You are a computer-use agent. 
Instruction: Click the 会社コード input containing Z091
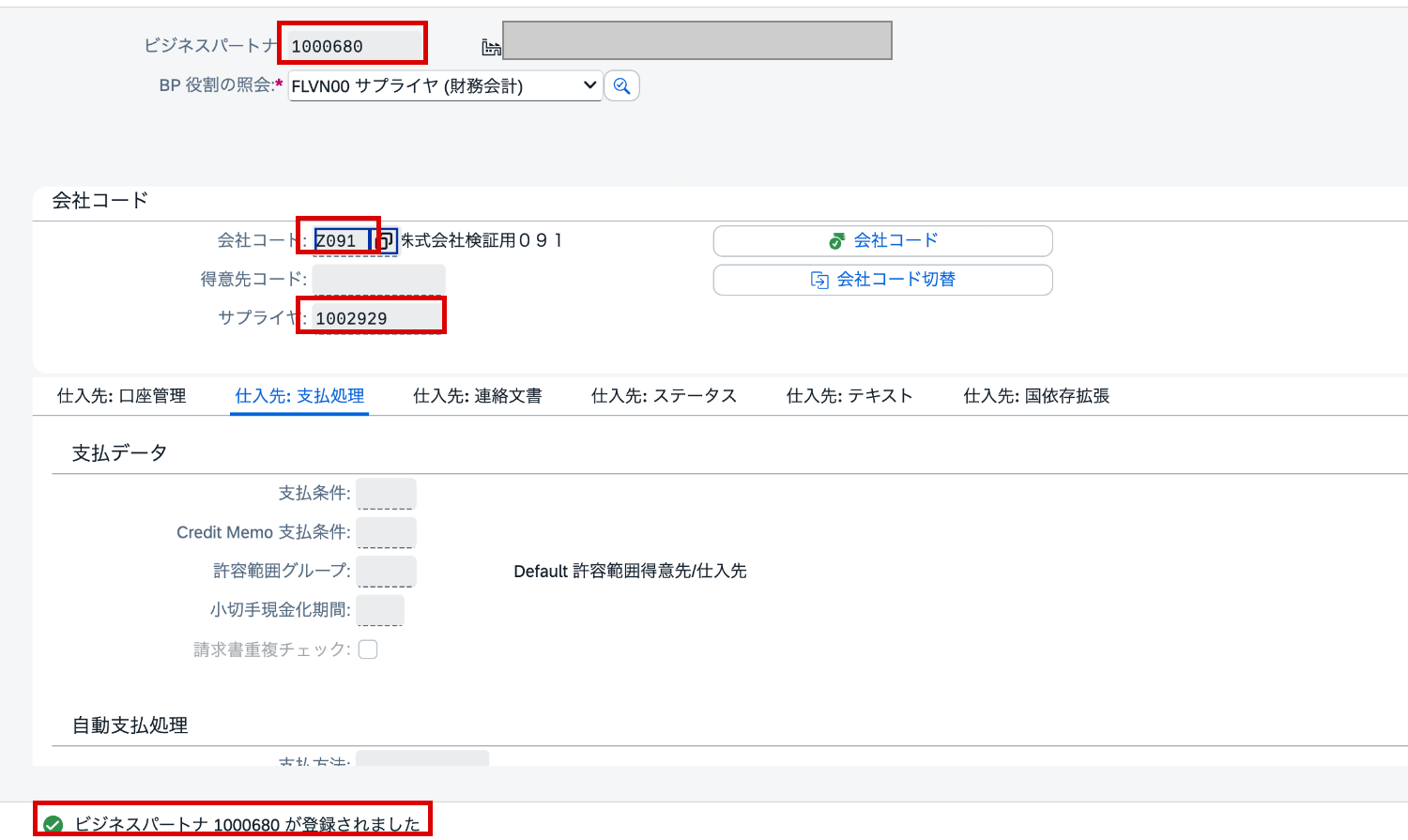342,241
